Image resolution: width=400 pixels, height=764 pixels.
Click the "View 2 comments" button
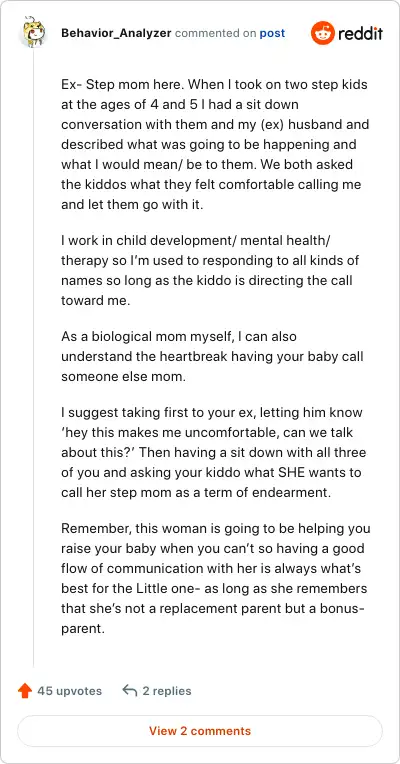pyautogui.click(x=200, y=731)
